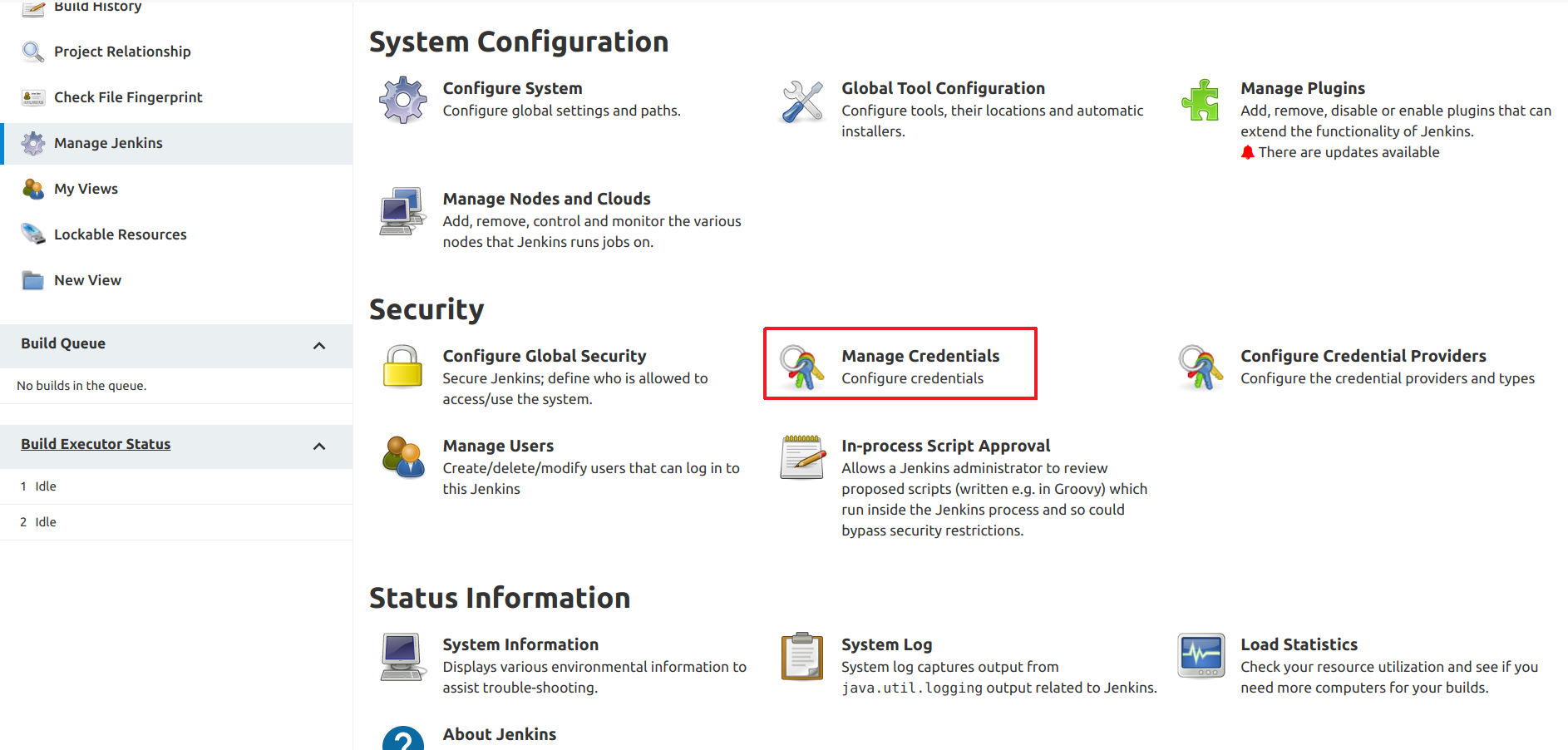
Task: Choose New View in the sidebar
Action: [x=87, y=280]
